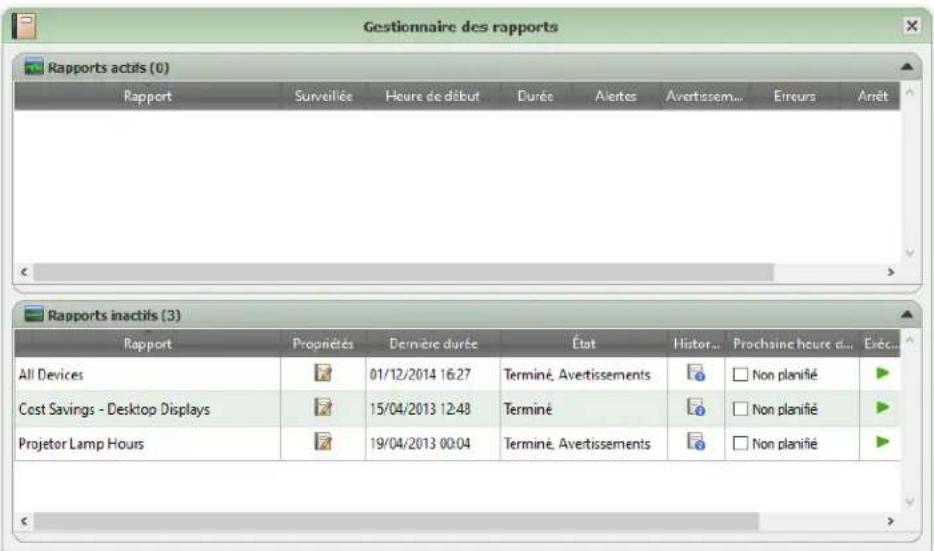Click the 'Terminé' status of Cost Savings
934x551 pixels.
[x=528, y=409]
